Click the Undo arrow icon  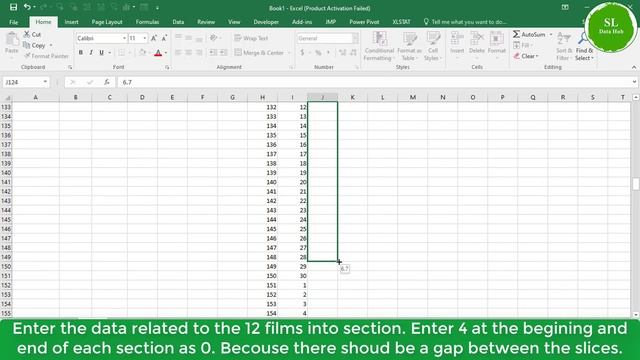coord(27,7)
